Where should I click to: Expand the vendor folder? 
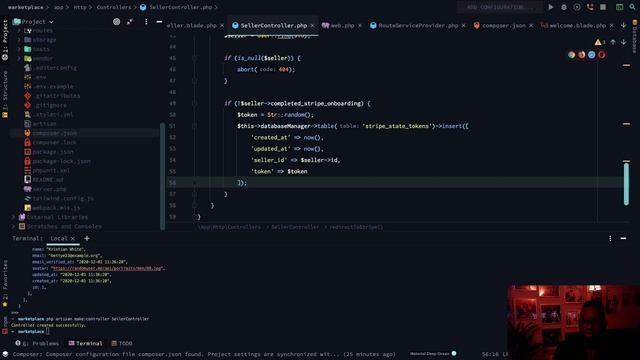(x=19, y=58)
